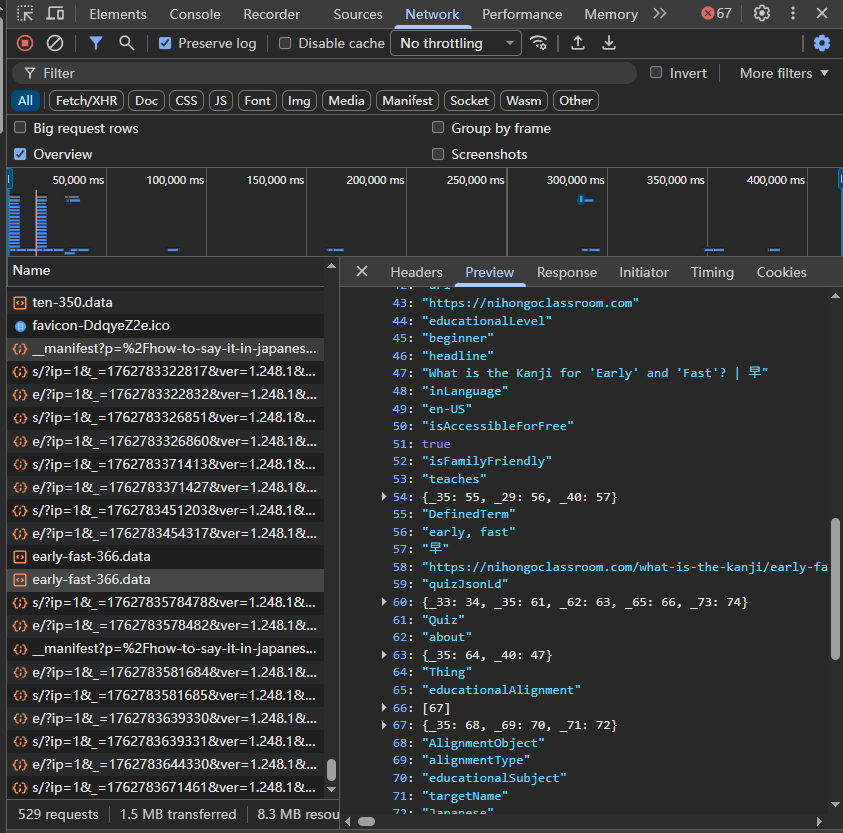Filter requests by Fetch/XHR type
The width and height of the screenshot is (843, 833).
point(86,100)
